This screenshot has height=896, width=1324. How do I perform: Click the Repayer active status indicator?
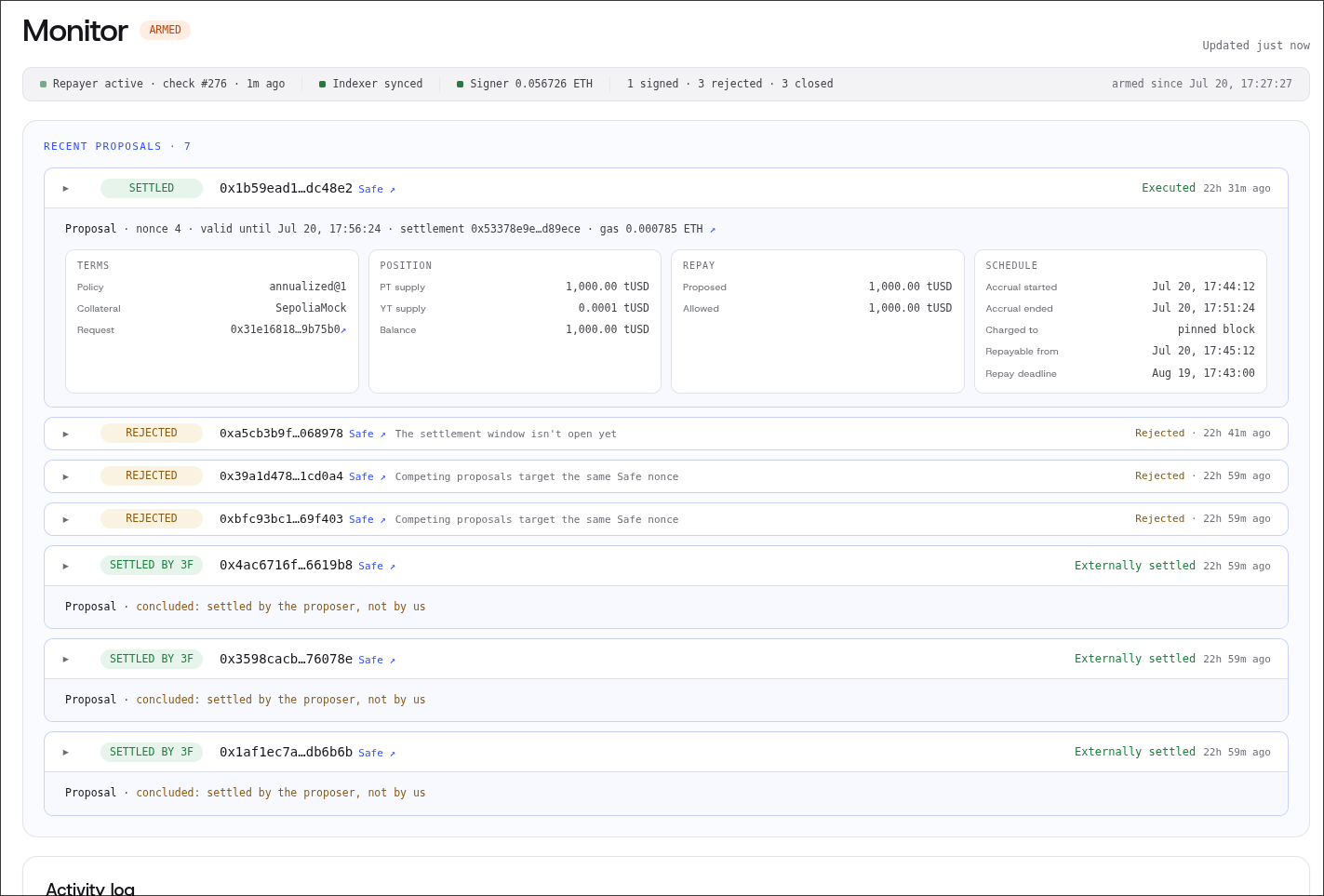pyautogui.click(x=163, y=84)
